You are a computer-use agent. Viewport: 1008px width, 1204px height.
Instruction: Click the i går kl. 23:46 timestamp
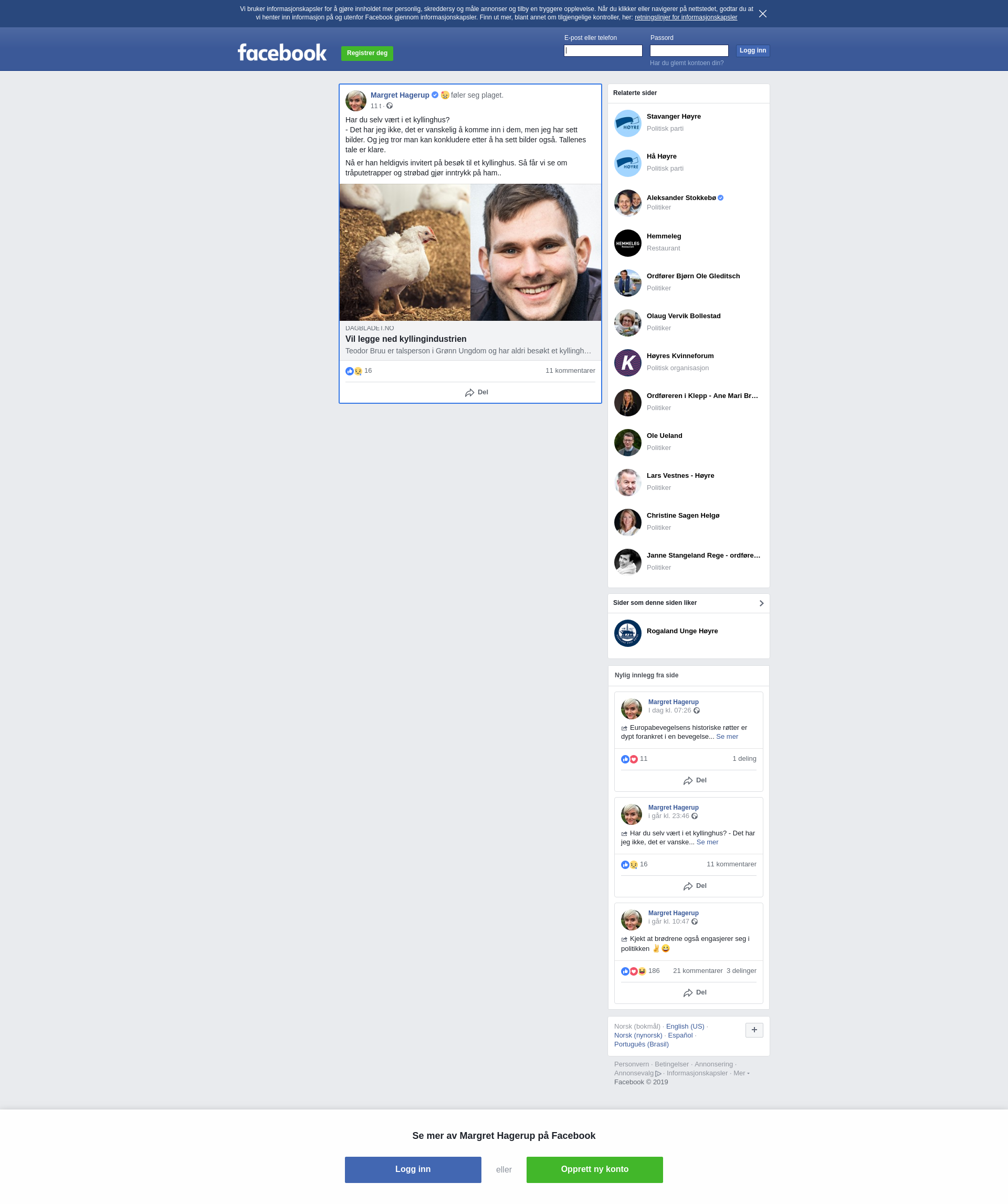pyautogui.click(x=668, y=816)
